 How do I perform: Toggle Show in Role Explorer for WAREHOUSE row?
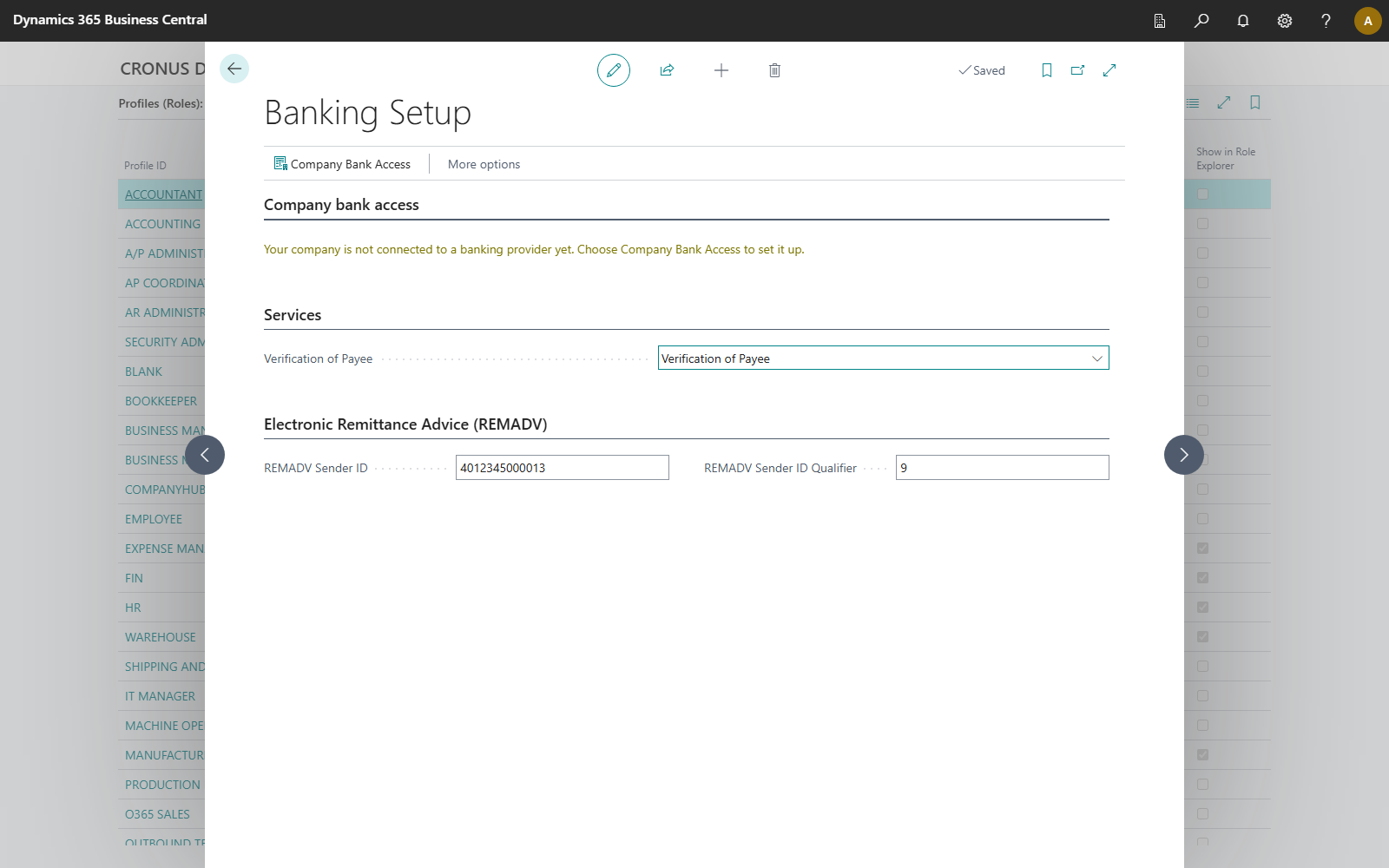(1203, 637)
